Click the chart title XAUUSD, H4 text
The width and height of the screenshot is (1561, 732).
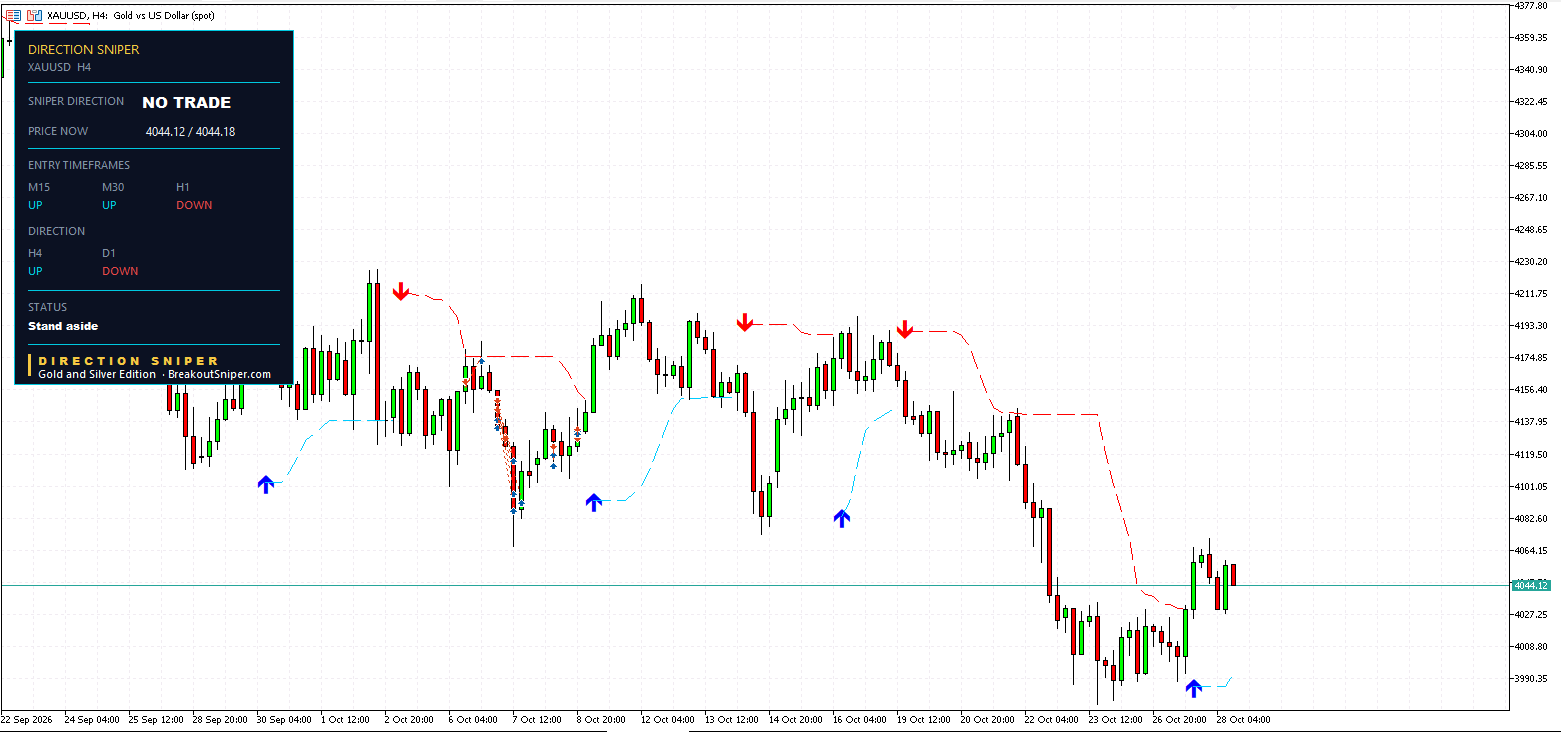click(x=78, y=16)
